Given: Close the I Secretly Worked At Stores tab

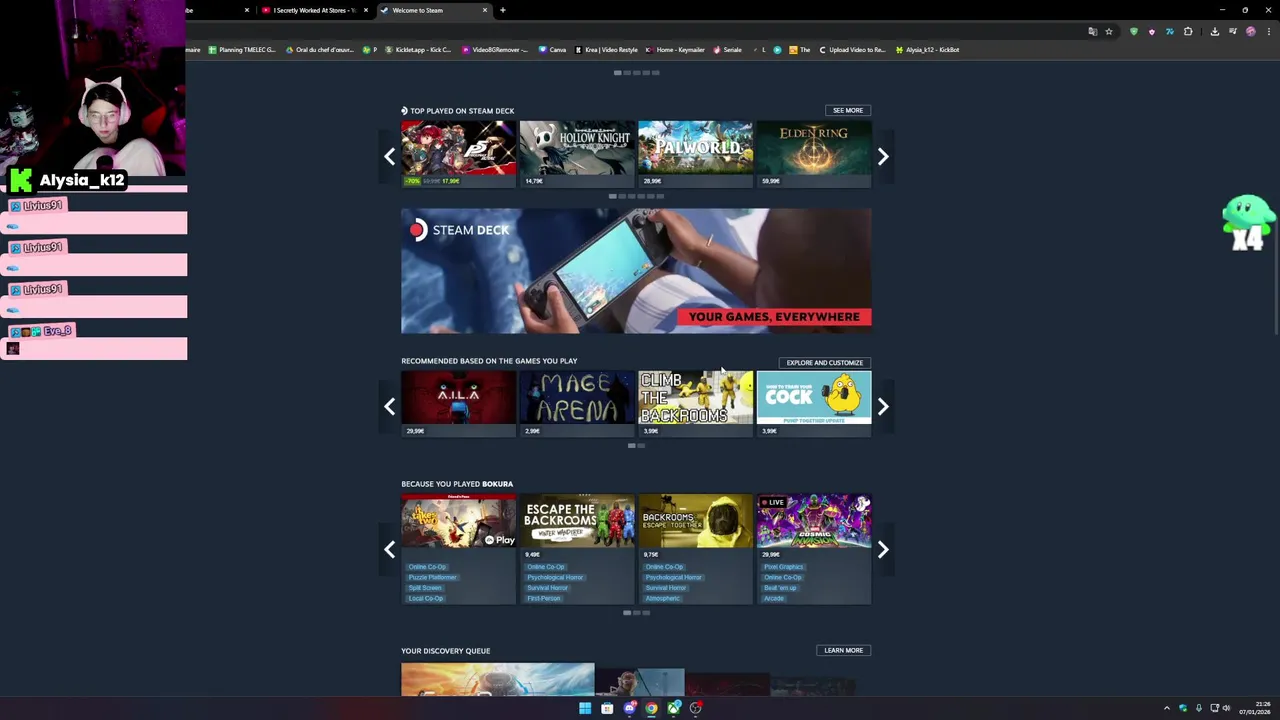Looking at the screenshot, I should coord(366,10).
